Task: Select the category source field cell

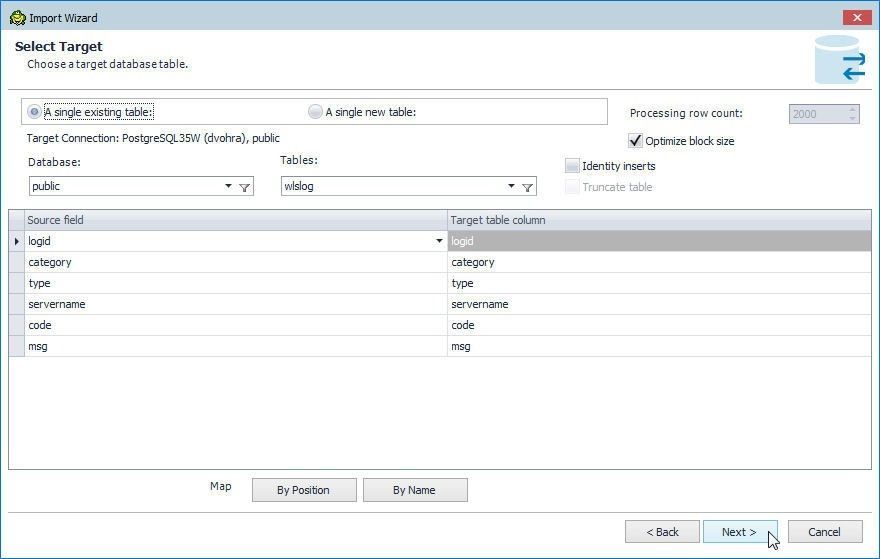Action: (236, 262)
